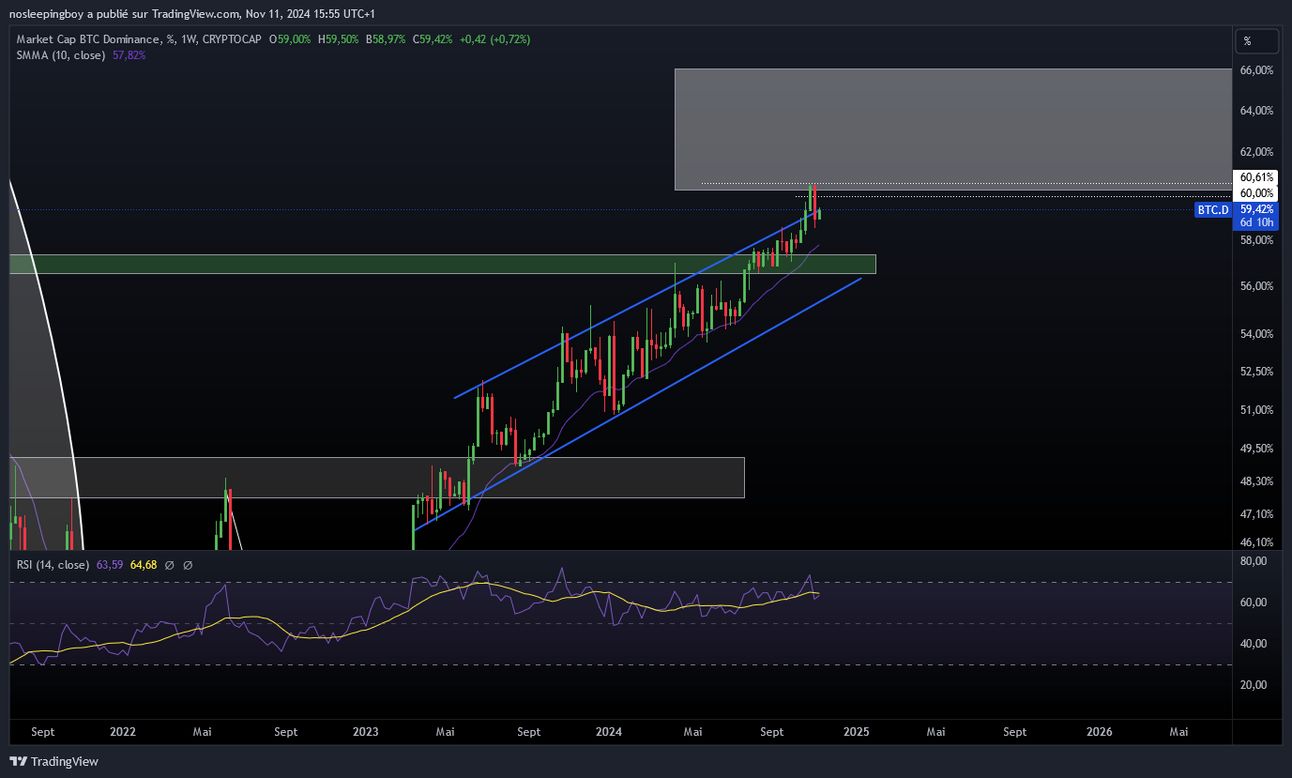The height and width of the screenshot is (778, 1292).
Task: Click the 2026 time axis label
Action: pos(1099,732)
